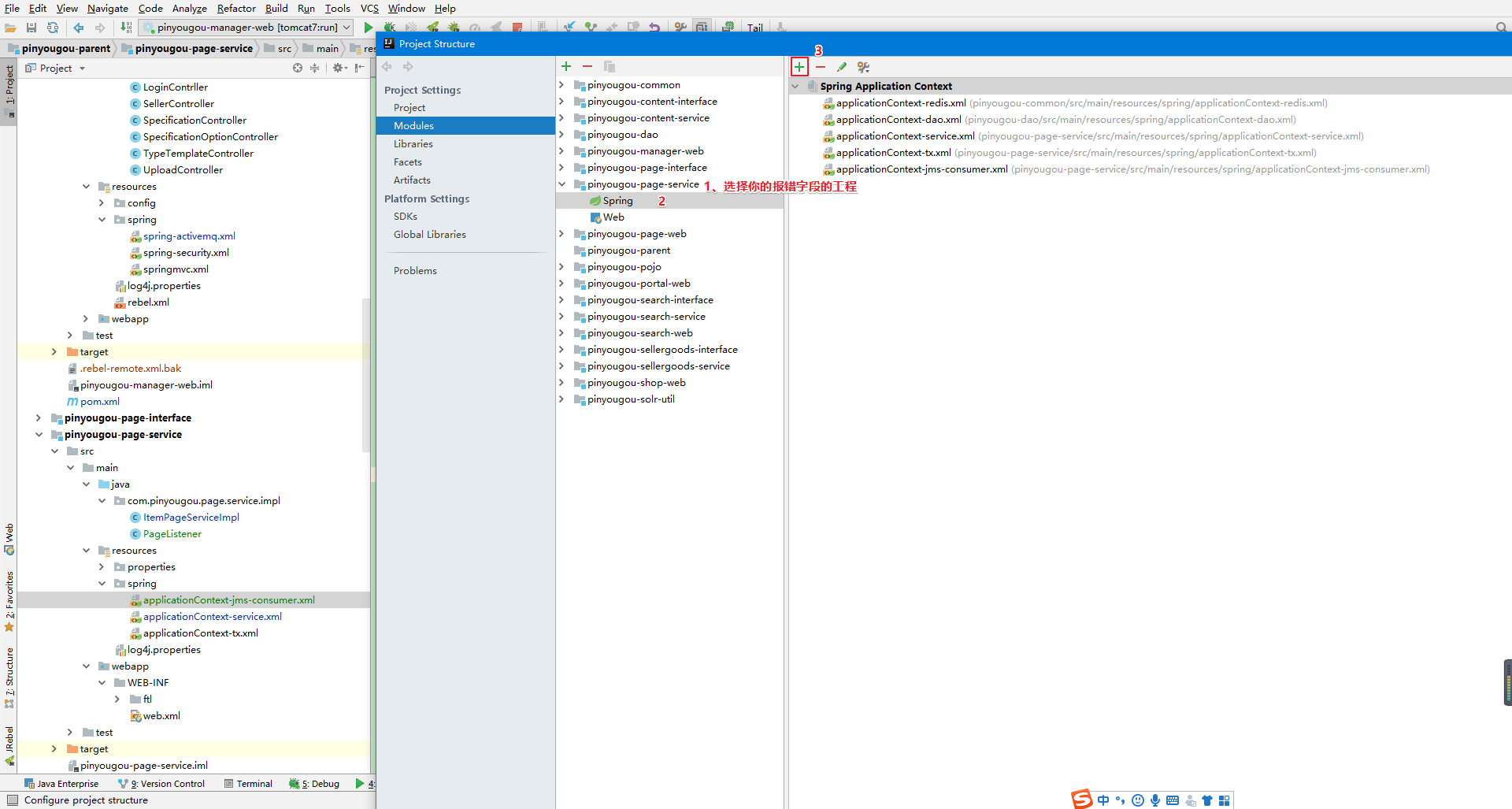Click Collapse All icon in Project panel
The image size is (1512, 809).
[315, 69]
